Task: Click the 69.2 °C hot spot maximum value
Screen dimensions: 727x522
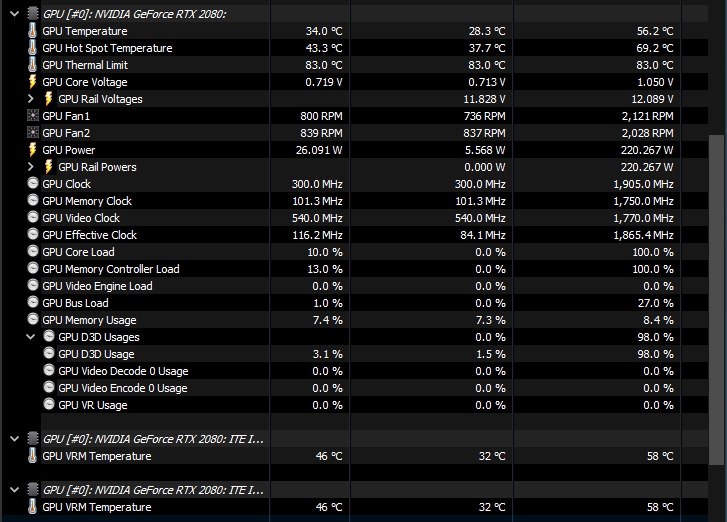Action: (x=655, y=48)
